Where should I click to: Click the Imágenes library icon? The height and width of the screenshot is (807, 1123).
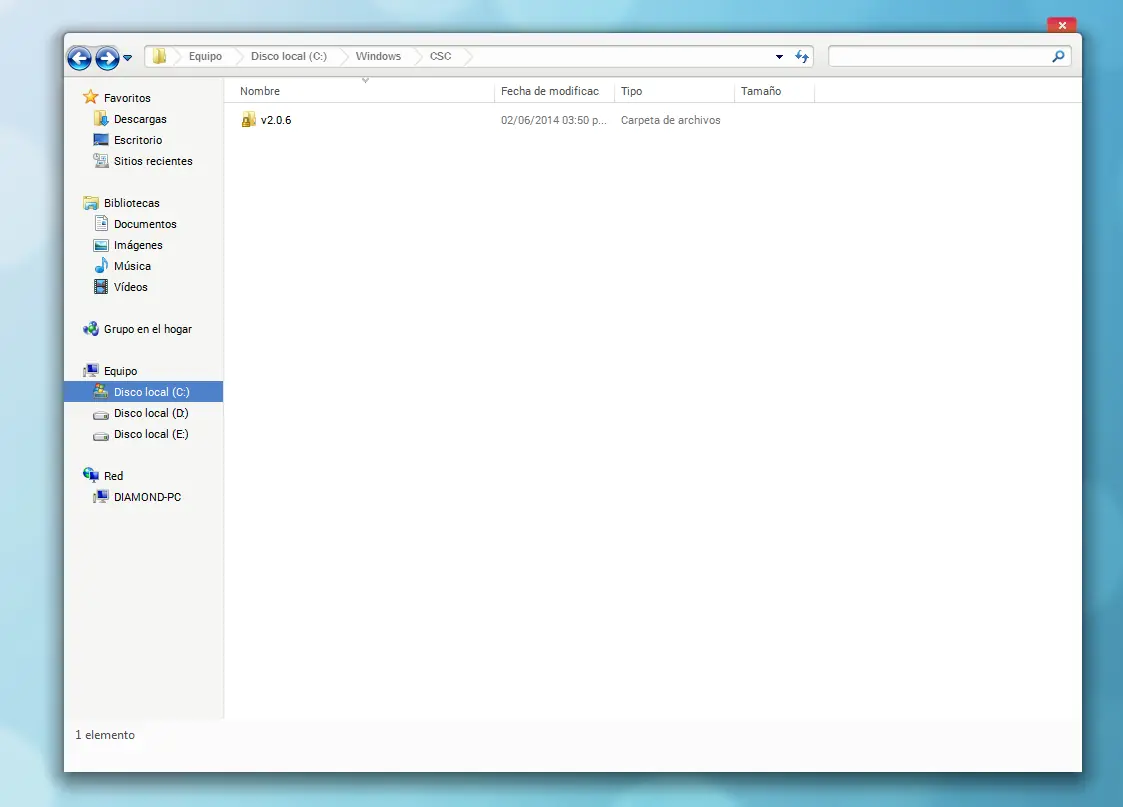coord(101,245)
